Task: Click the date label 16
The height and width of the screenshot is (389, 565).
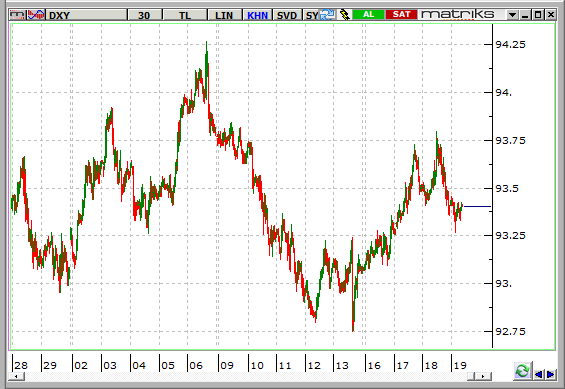Action: pos(374,366)
